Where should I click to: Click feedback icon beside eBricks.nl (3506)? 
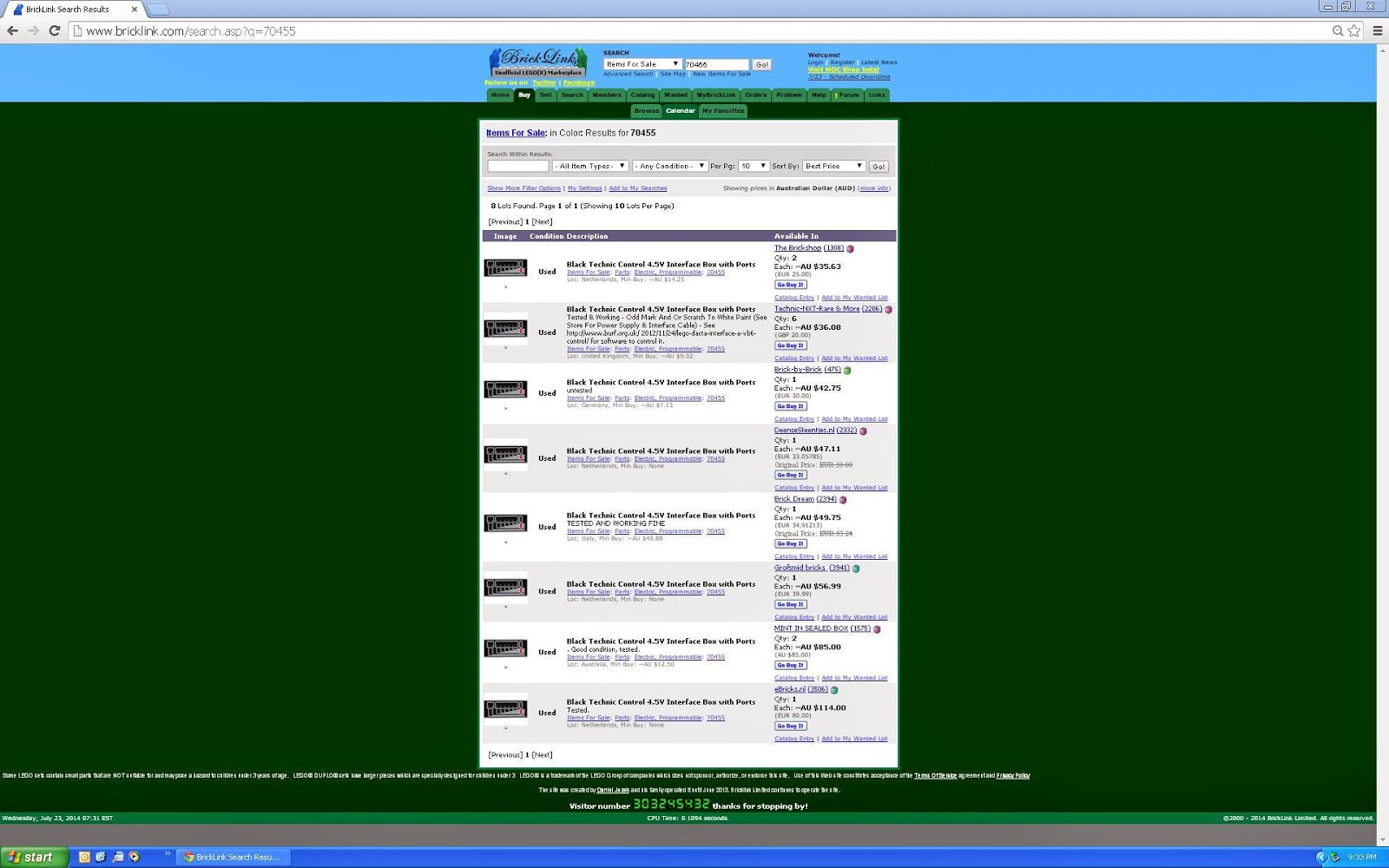pyautogui.click(x=834, y=690)
